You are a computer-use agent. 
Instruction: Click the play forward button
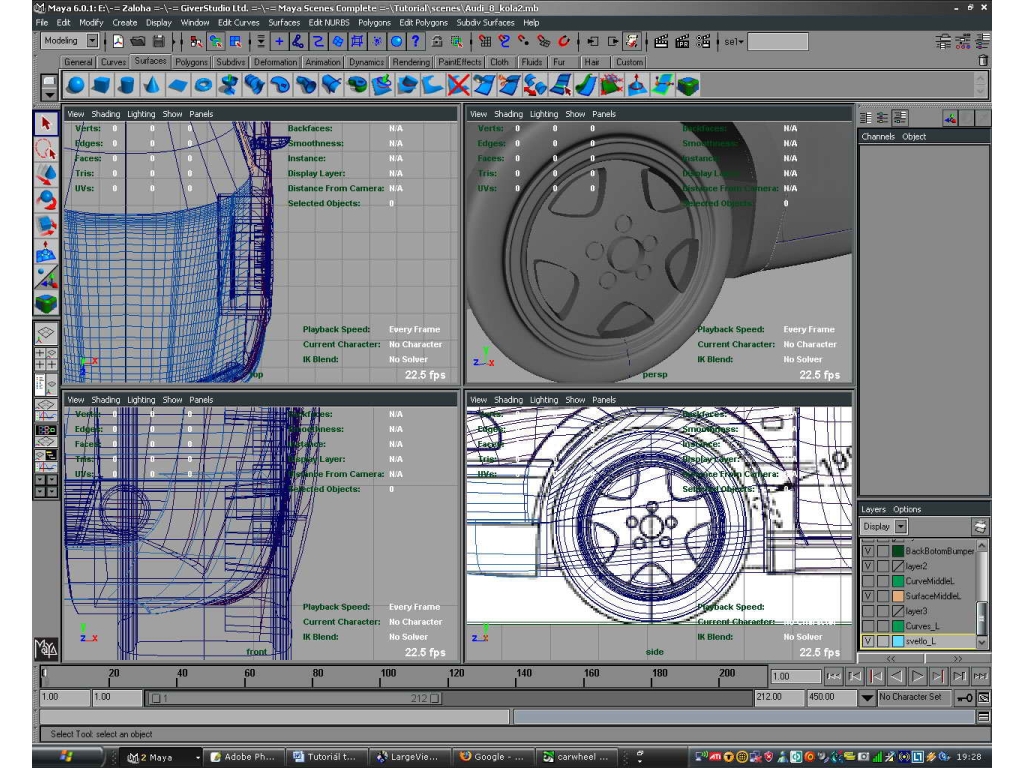pyautogui.click(x=917, y=677)
